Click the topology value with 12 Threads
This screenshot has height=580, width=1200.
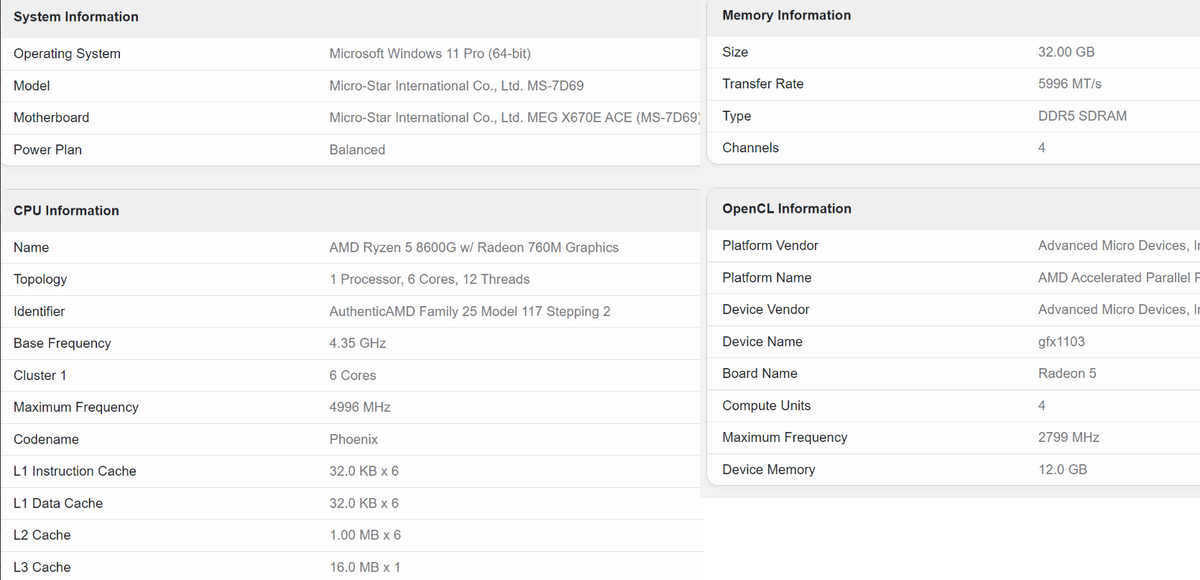[x=429, y=280]
